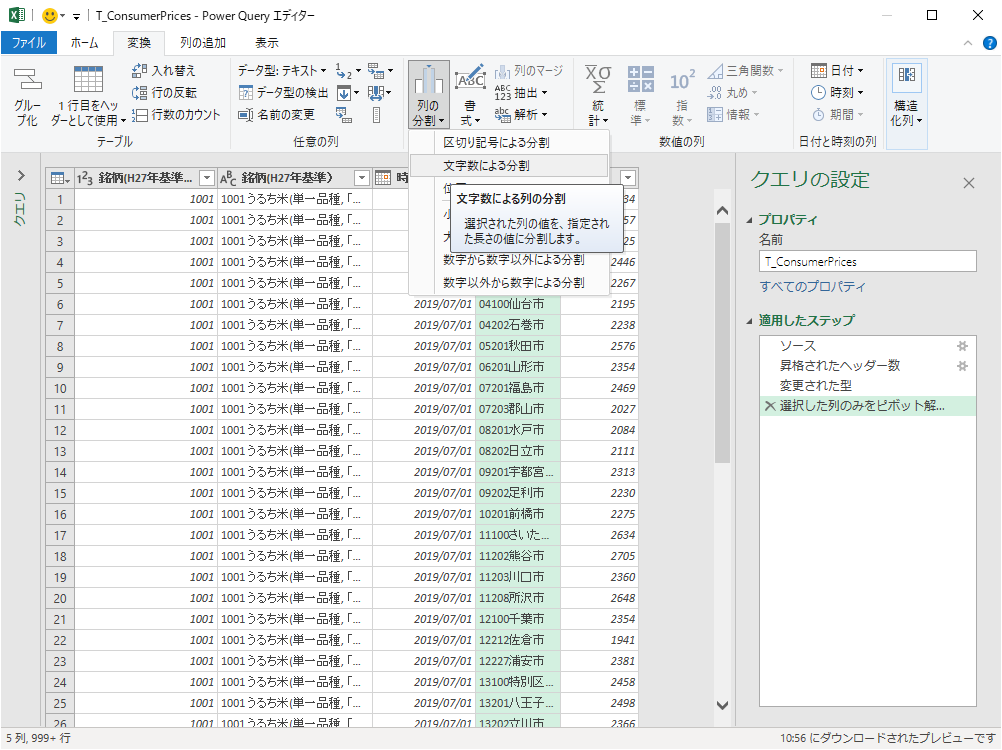
Task: Delete the selected pivot step with X
Action: click(769, 406)
